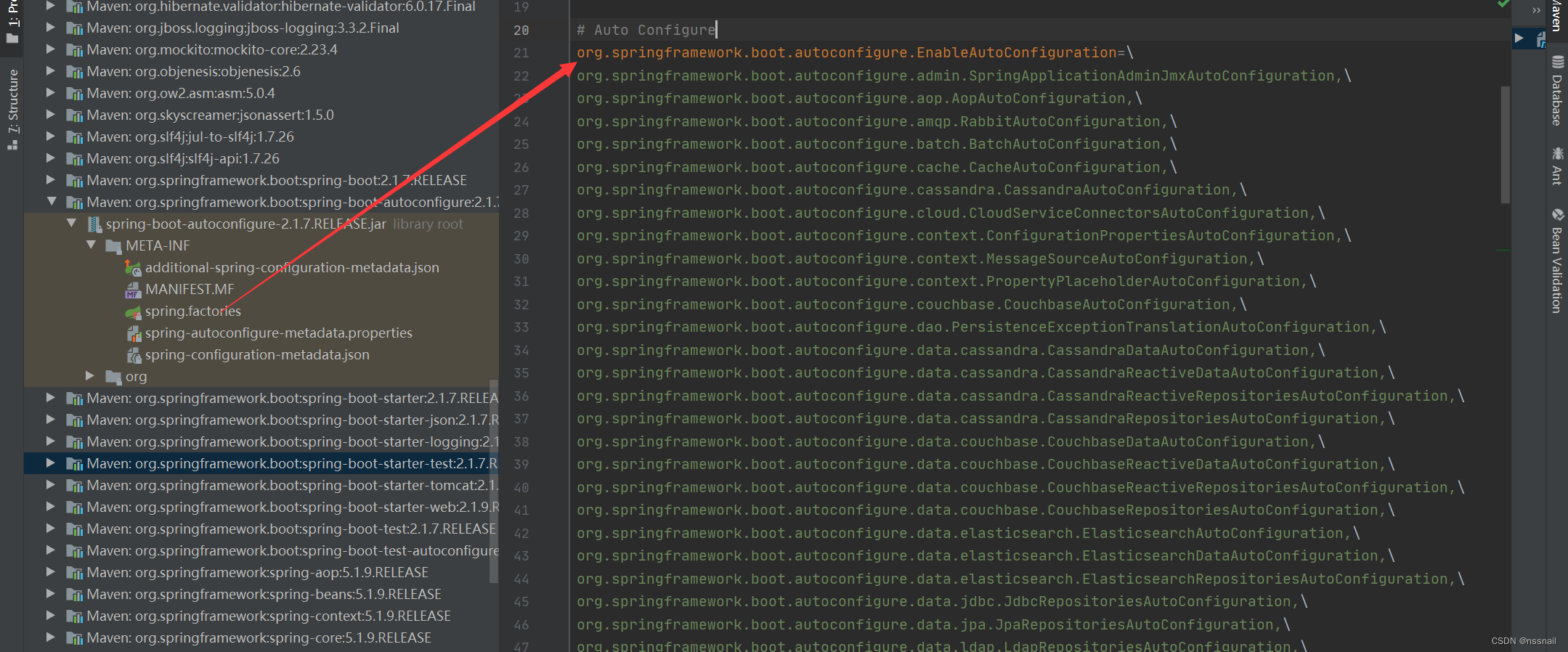The width and height of the screenshot is (1568, 652).
Task: Click the BatchAutoConfiguration entry
Action: point(872,144)
